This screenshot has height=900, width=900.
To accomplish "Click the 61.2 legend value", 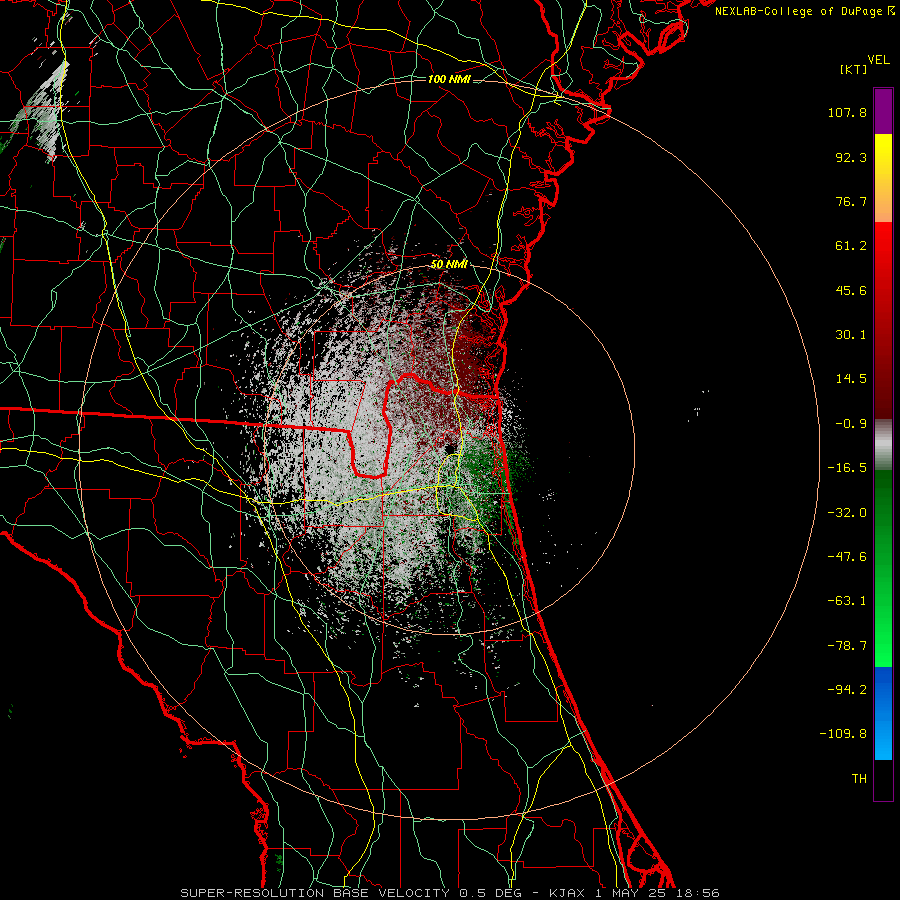I will pyautogui.click(x=851, y=246).
